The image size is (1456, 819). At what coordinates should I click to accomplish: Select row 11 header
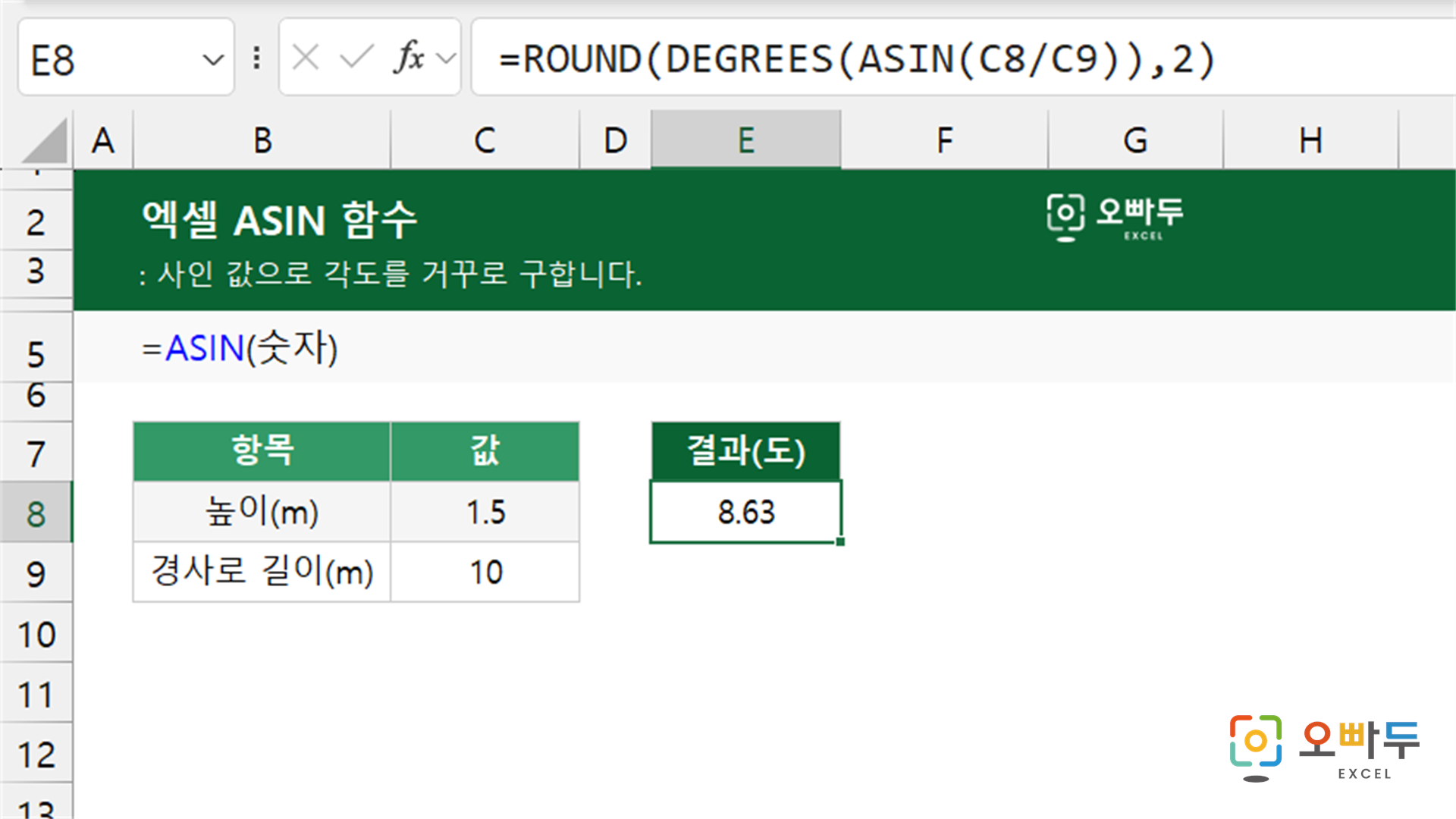(x=36, y=694)
